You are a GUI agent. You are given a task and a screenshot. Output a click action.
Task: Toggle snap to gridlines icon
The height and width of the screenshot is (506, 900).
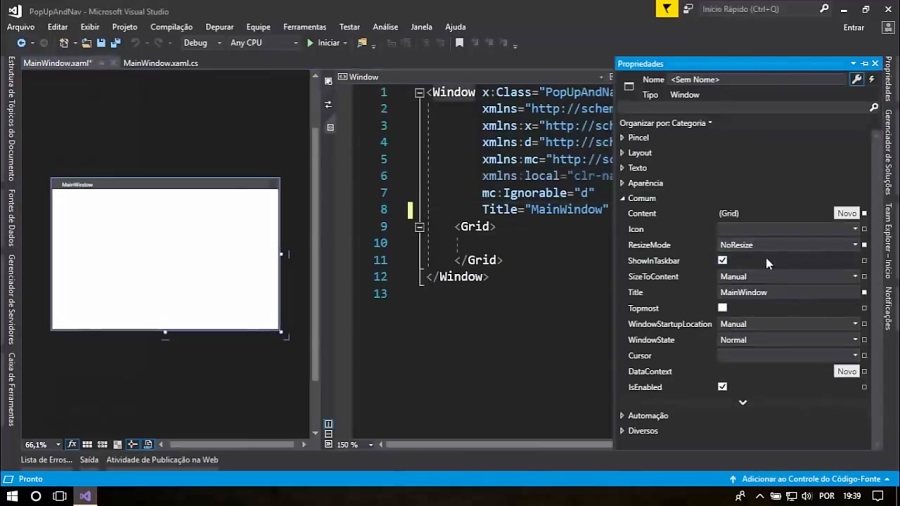click(x=102, y=444)
